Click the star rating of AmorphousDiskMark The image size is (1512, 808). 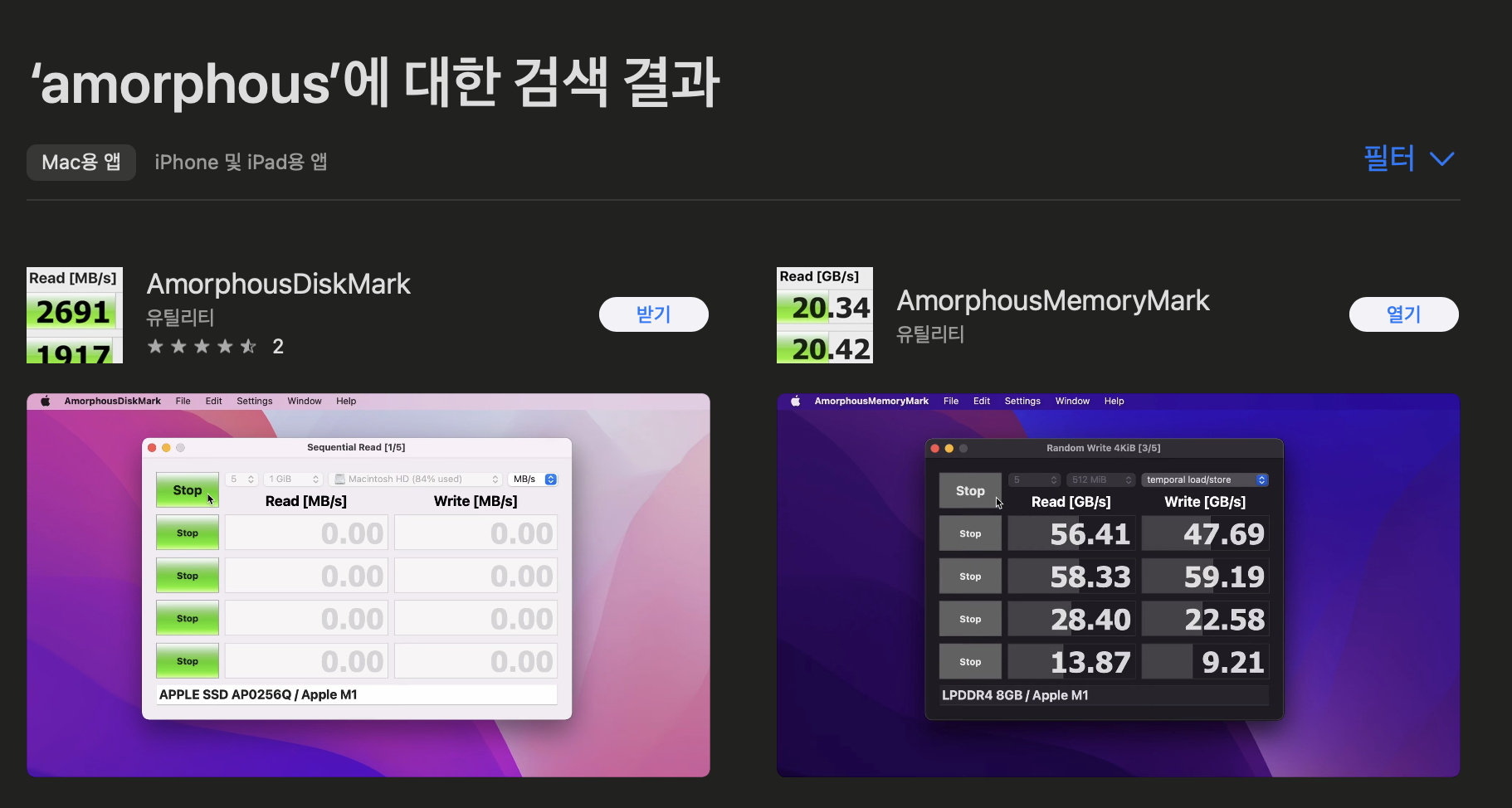tap(202, 347)
